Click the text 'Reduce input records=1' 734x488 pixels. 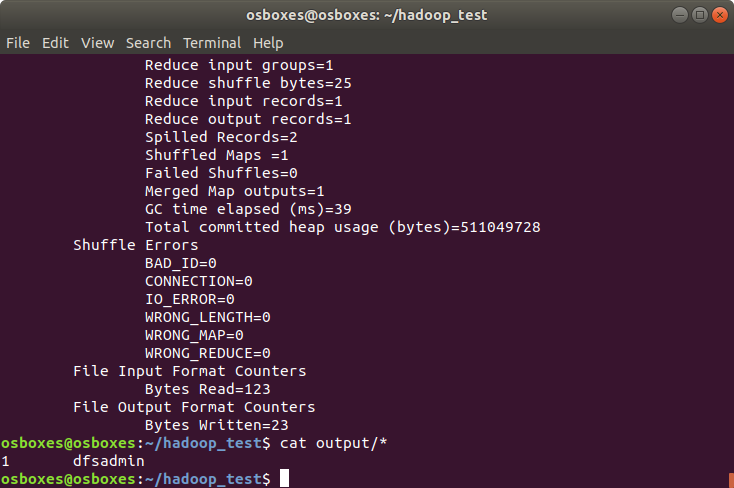[243, 101]
